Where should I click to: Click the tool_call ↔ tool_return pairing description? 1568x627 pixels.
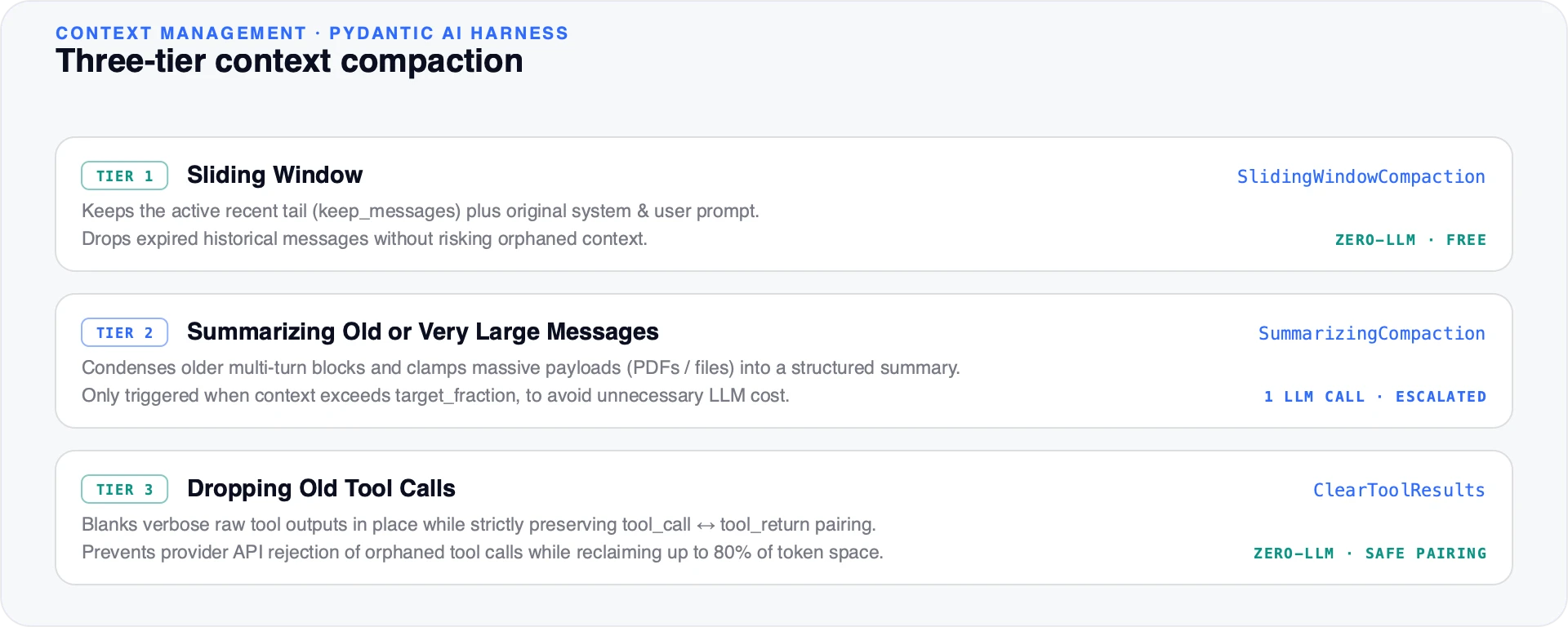point(479,524)
